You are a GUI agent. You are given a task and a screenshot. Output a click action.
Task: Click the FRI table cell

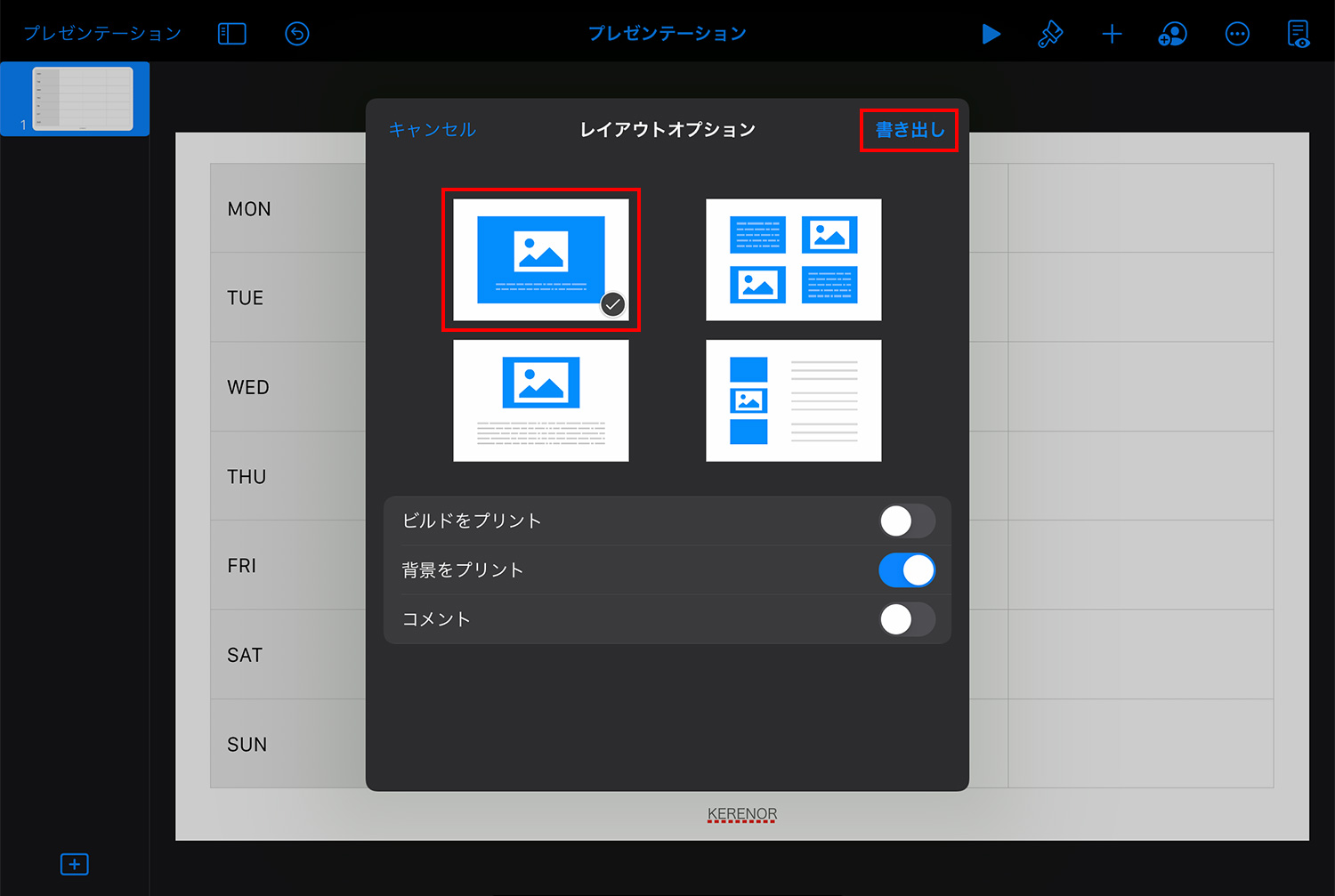(x=287, y=565)
